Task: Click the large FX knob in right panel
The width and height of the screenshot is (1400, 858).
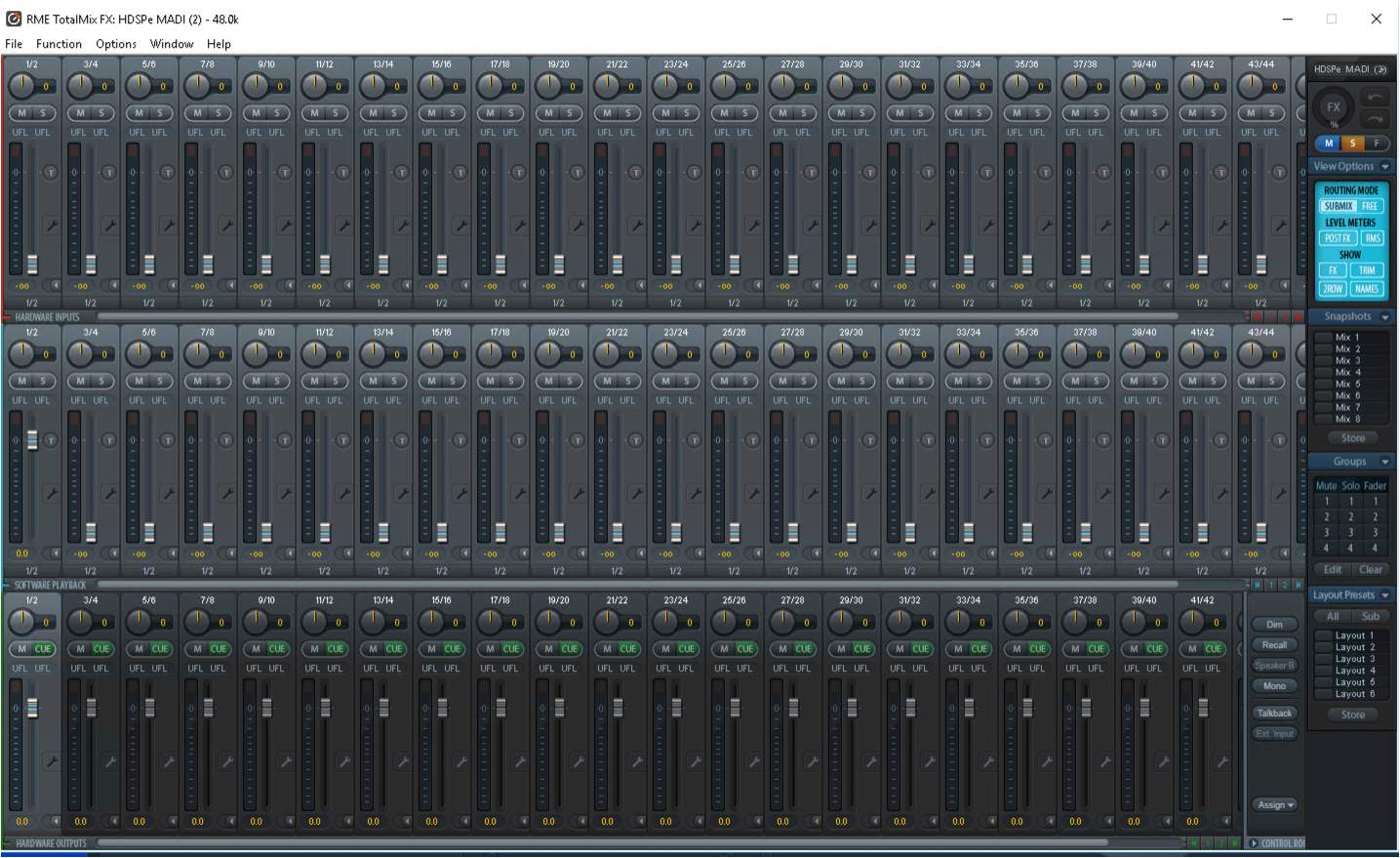Action: pyautogui.click(x=1333, y=107)
